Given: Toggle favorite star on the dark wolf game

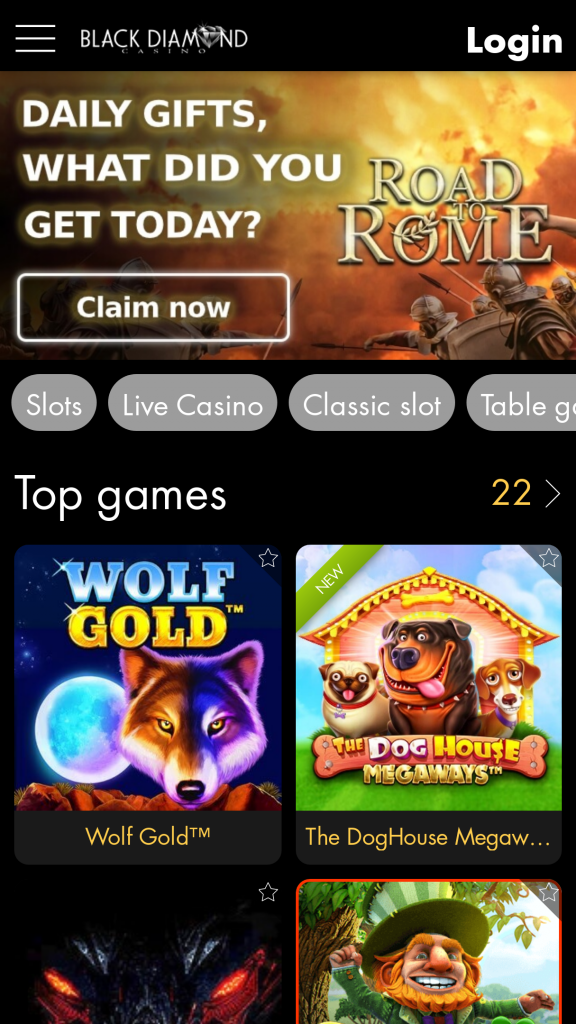Looking at the screenshot, I should 268,892.
